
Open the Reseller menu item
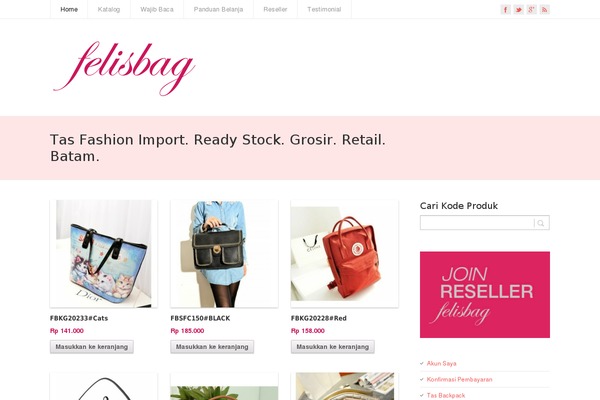(275, 9)
